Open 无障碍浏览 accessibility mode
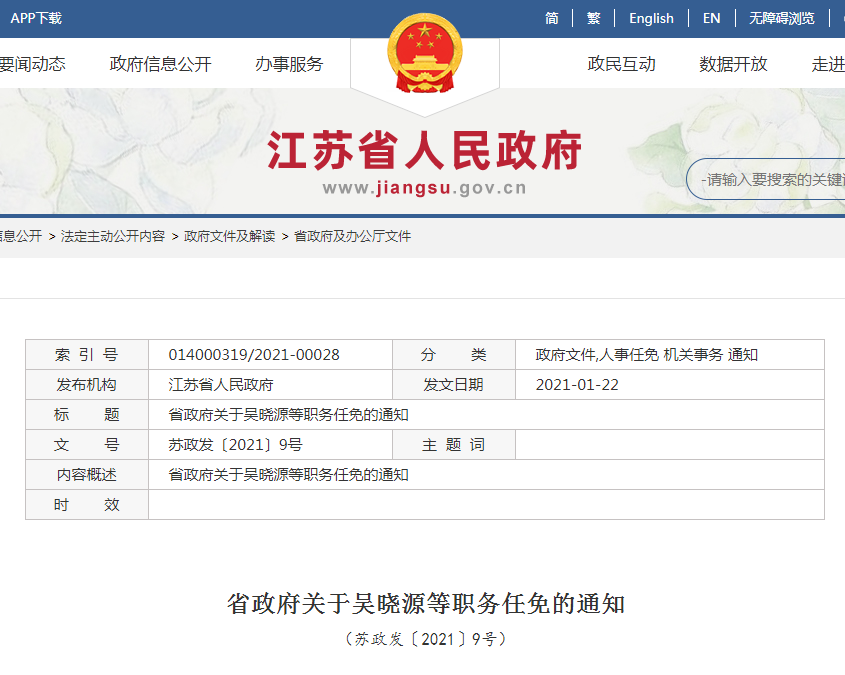This screenshot has width=845, height=675. tap(781, 18)
